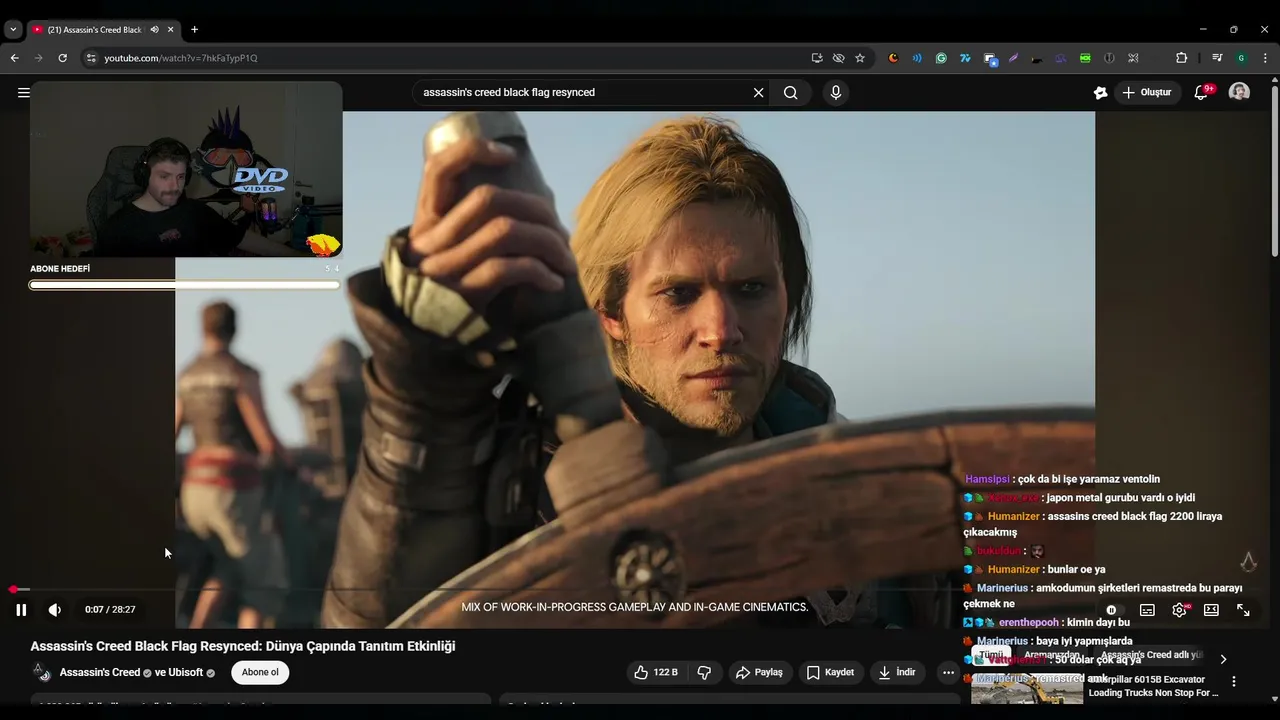Go back with browser back arrow
1280x720 pixels.
coord(15,58)
